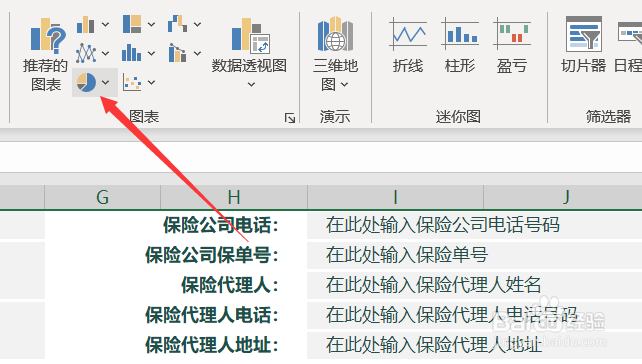642x364 pixels.
Task: Expand the hierarchy chart dropdown arrow
Action: tap(151, 25)
